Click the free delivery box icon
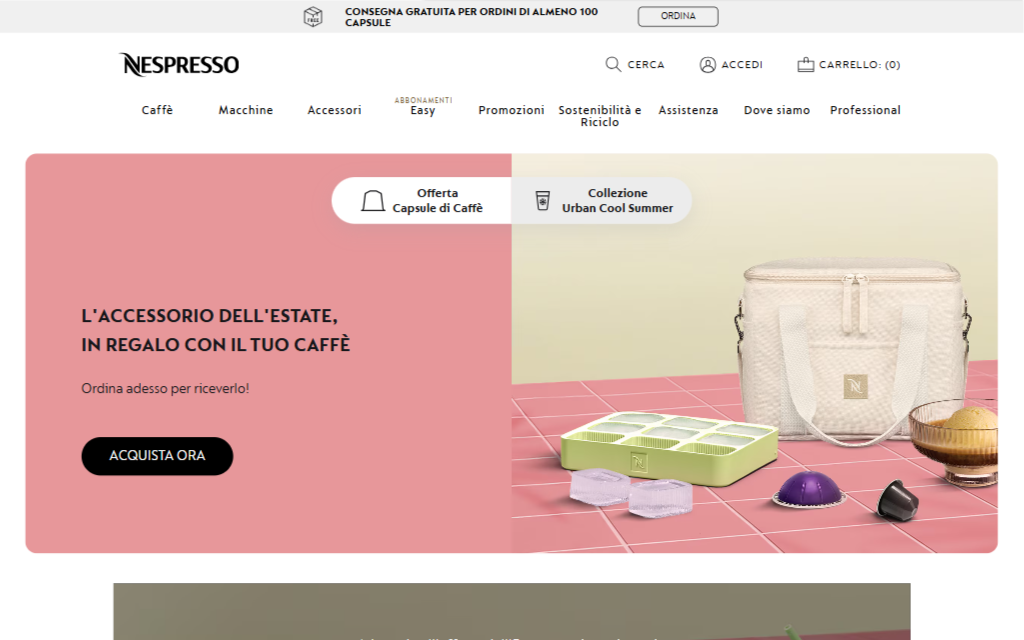The width and height of the screenshot is (1024, 640). [313, 16]
